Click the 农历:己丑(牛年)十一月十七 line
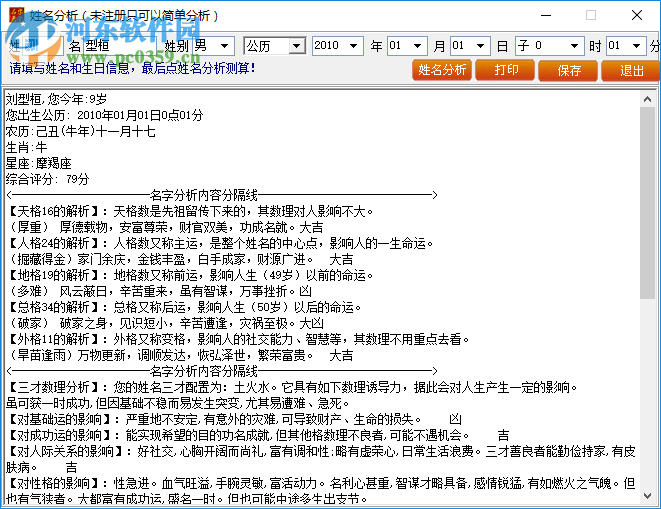Image resolution: width=661 pixels, height=509 pixels. (81, 131)
